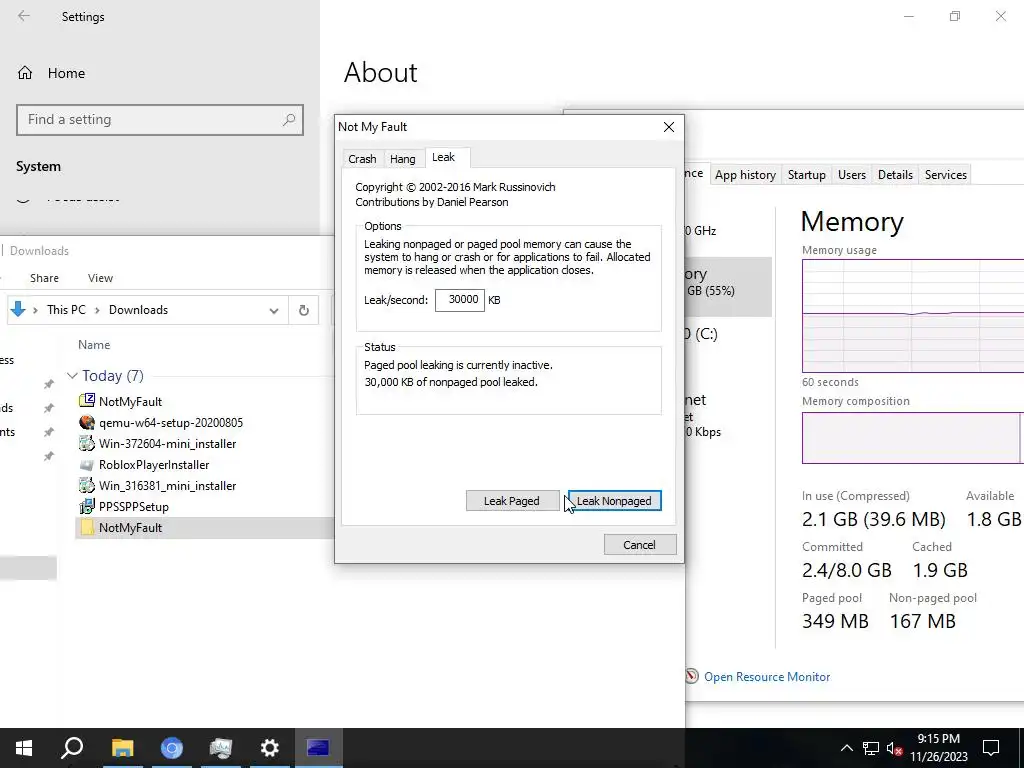Click Find a setting search box
The height and width of the screenshot is (768, 1024).
click(x=160, y=120)
